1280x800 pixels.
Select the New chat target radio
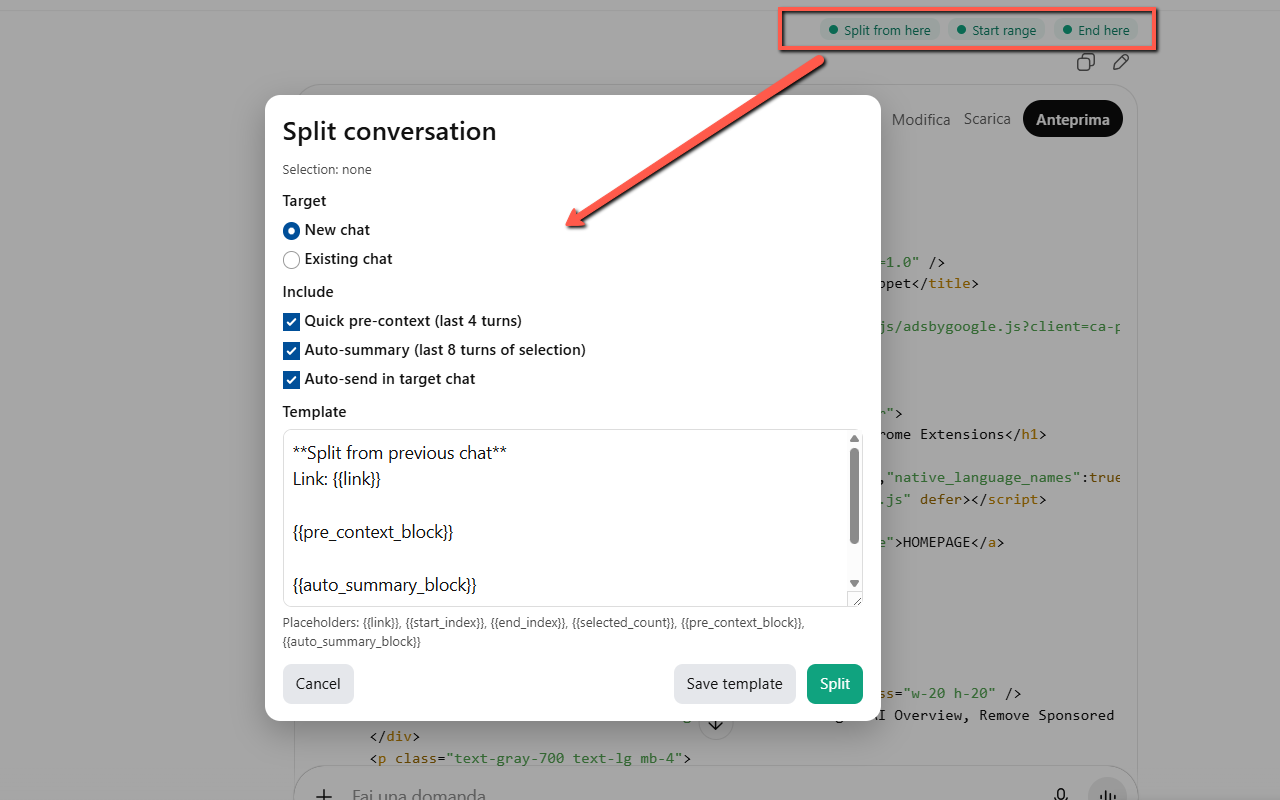(291, 230)
